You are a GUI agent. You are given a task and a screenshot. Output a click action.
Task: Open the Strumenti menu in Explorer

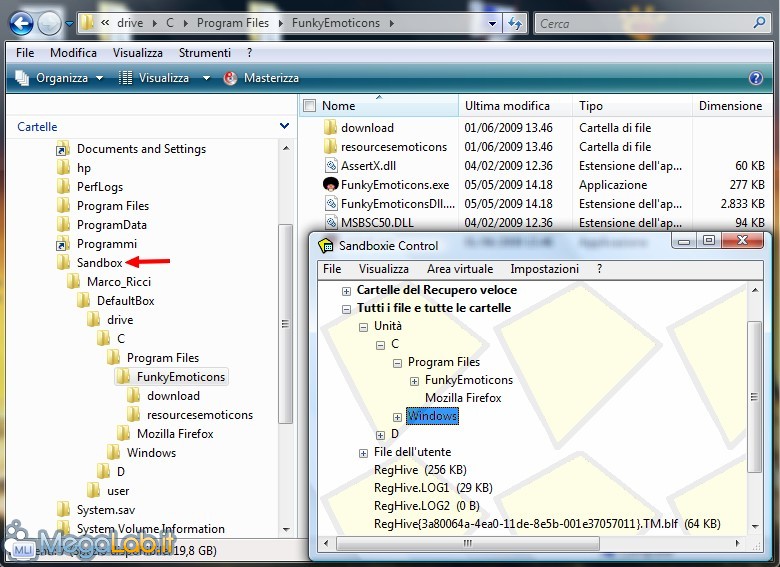tap(204, 53)
